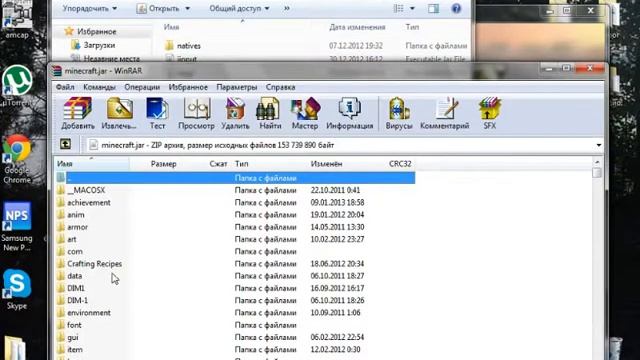Image resolution: width=640 pixels, height=360 pixels.
Task: Click the Избранное star in Explorer sidebar
Action: click(x=69, y=31)
